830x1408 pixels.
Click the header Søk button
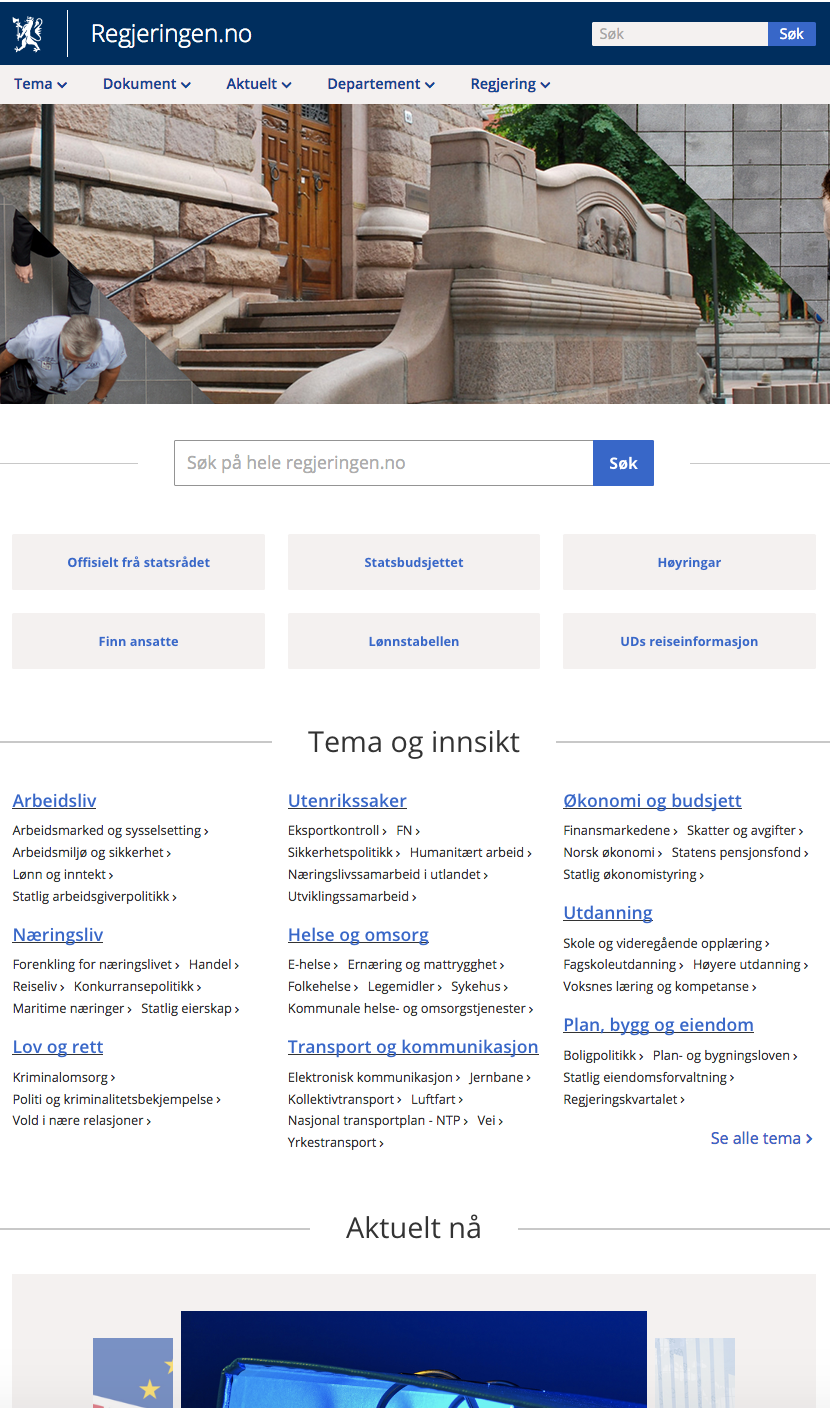pos(791,34)
